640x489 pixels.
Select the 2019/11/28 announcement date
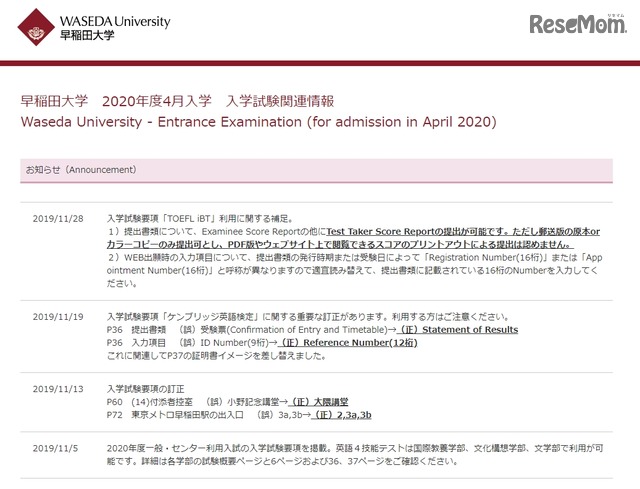coord(59,217)
